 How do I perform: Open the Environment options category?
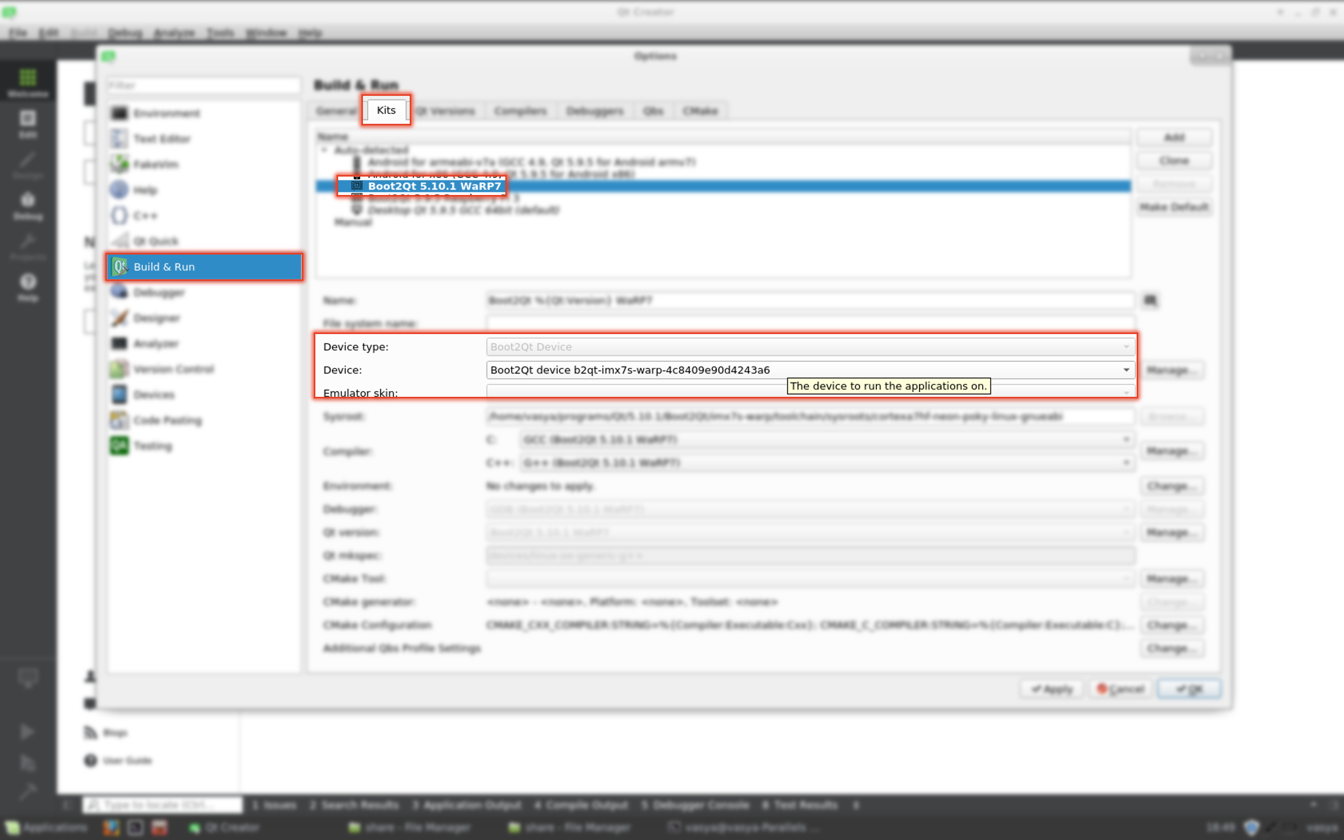(x=204, y=113)
